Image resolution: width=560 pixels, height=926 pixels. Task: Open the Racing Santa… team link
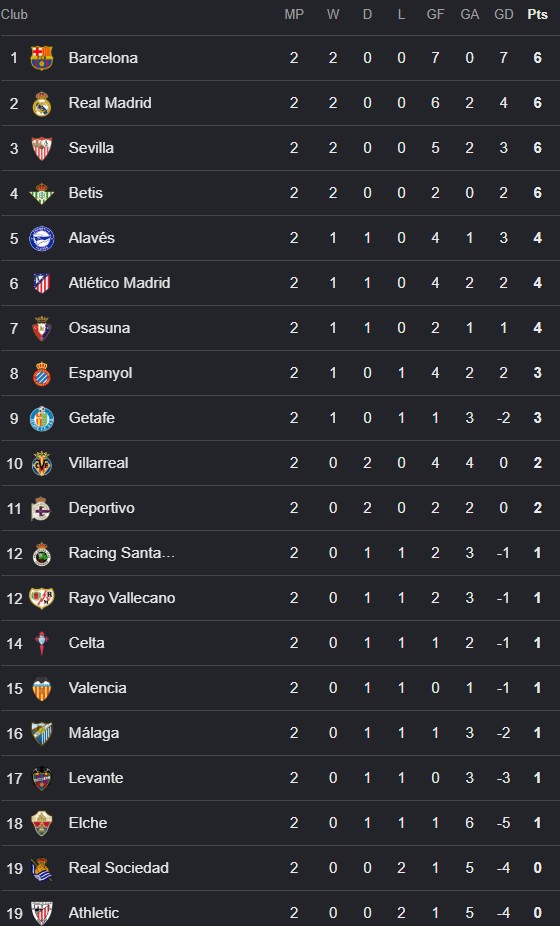click(x=122, y=553)
